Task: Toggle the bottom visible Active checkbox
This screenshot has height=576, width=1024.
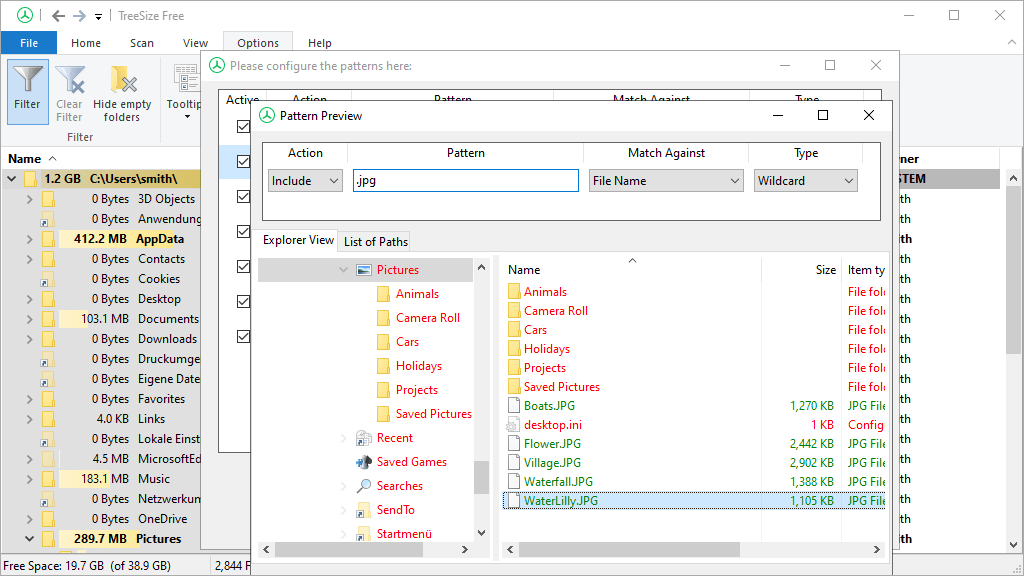Action: (244, 336)
